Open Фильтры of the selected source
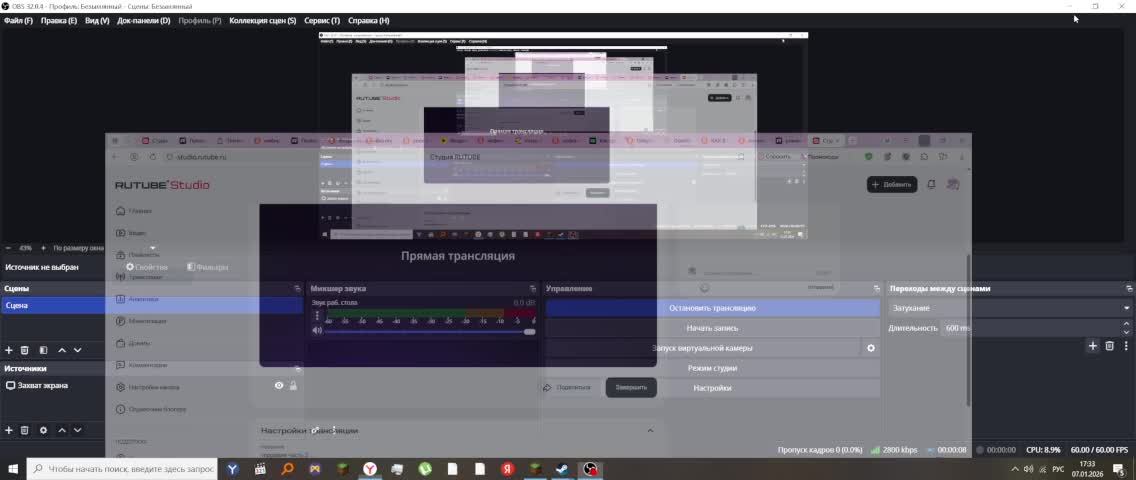The image size is (1136, 480). point(208,267)
